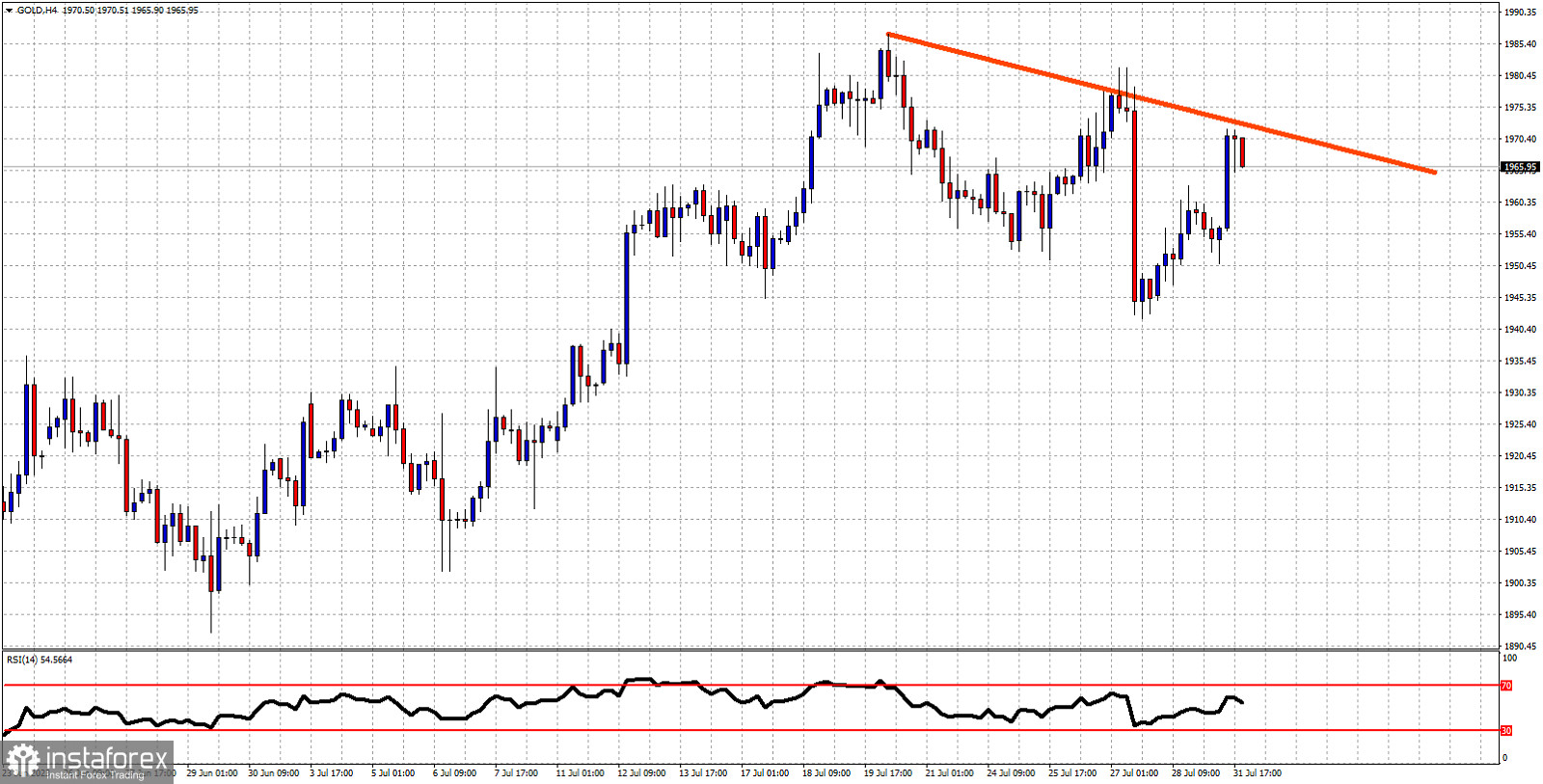Click the 1960.35 price scale label
Screen dimensions: 1543x784
pos(1521,203)
